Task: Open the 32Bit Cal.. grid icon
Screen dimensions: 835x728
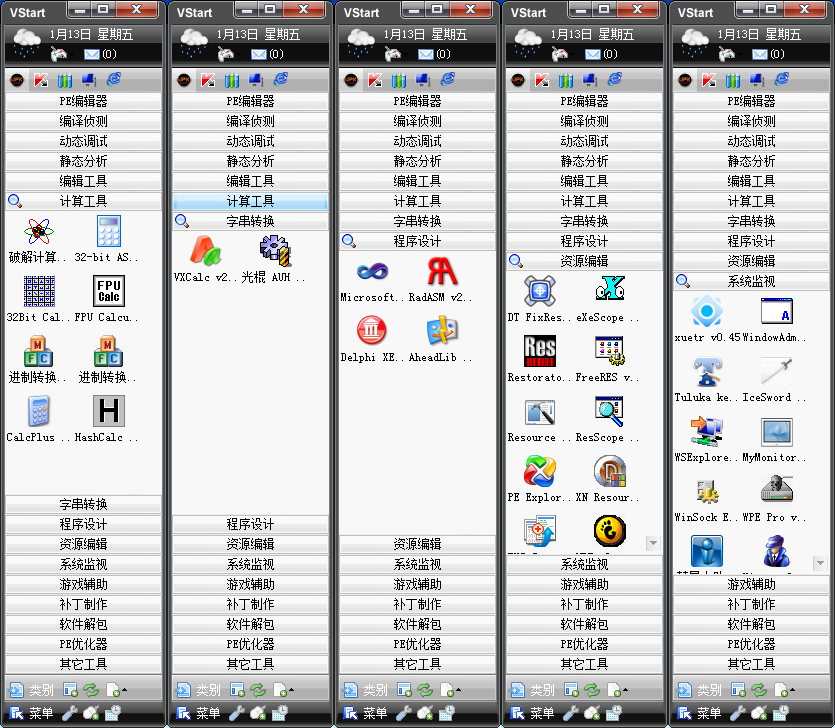Action: click(x=39, y=291)
